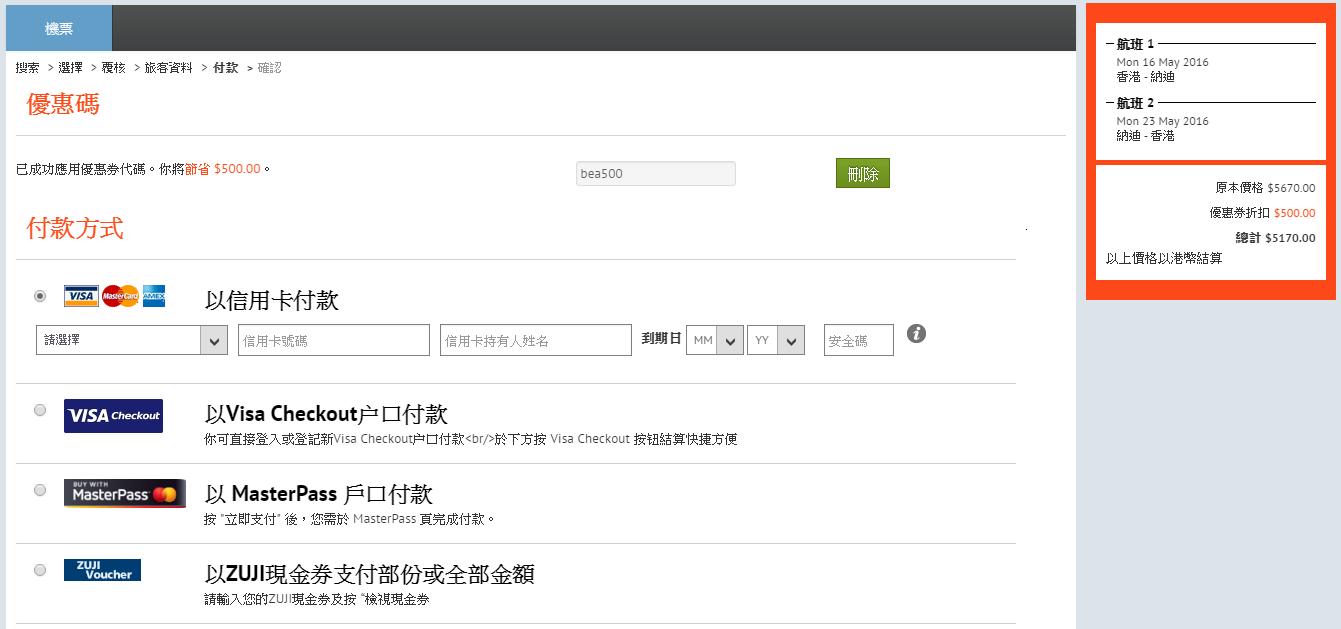Open the card type 請選擇 dropdown
The image size is (1341, 629).
click(x=132, y=340)
